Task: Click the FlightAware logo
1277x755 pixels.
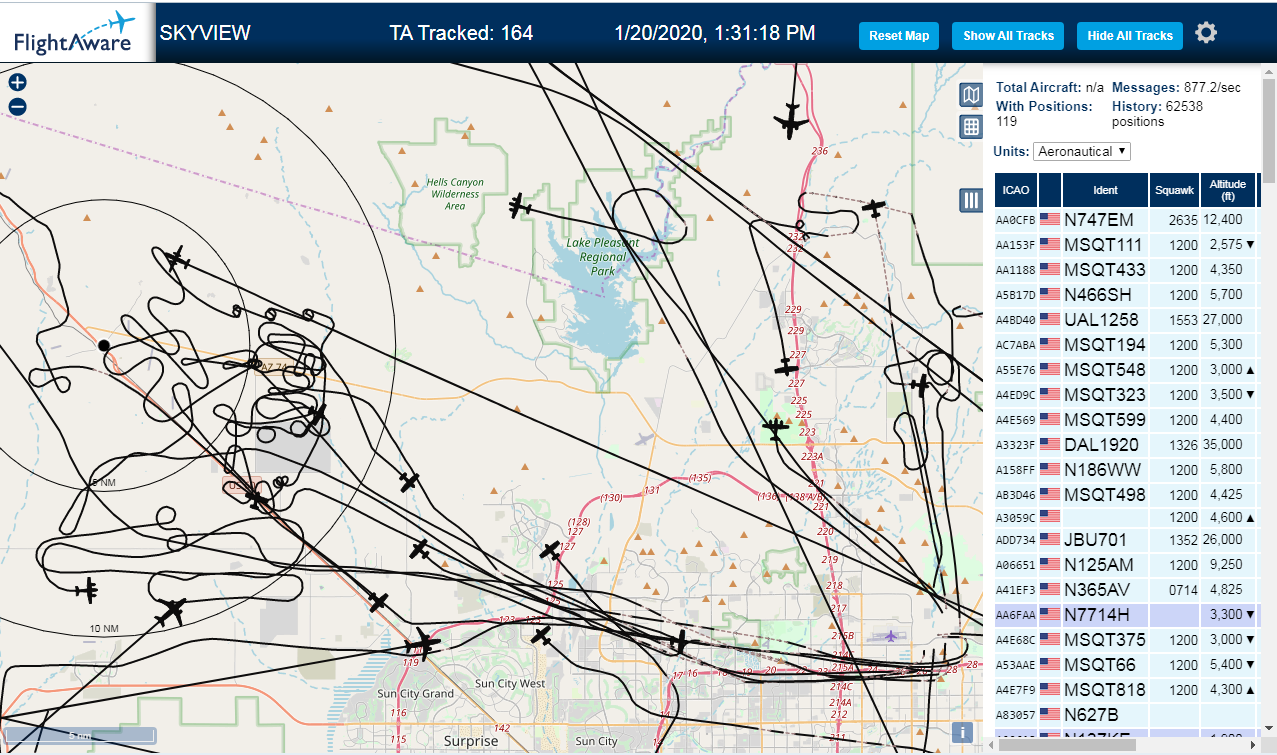Action: [x=75, y=33]
